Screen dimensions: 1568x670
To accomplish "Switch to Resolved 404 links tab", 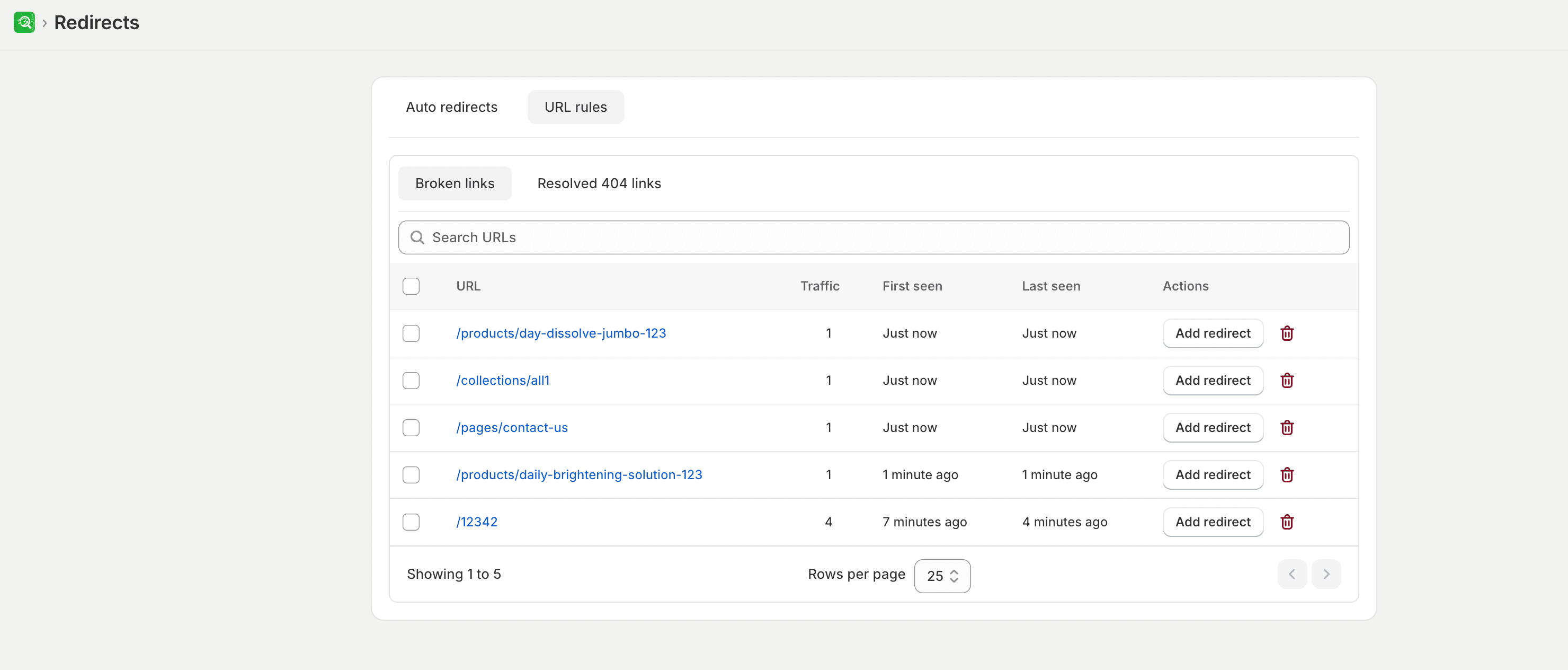I will pos(599,183).
